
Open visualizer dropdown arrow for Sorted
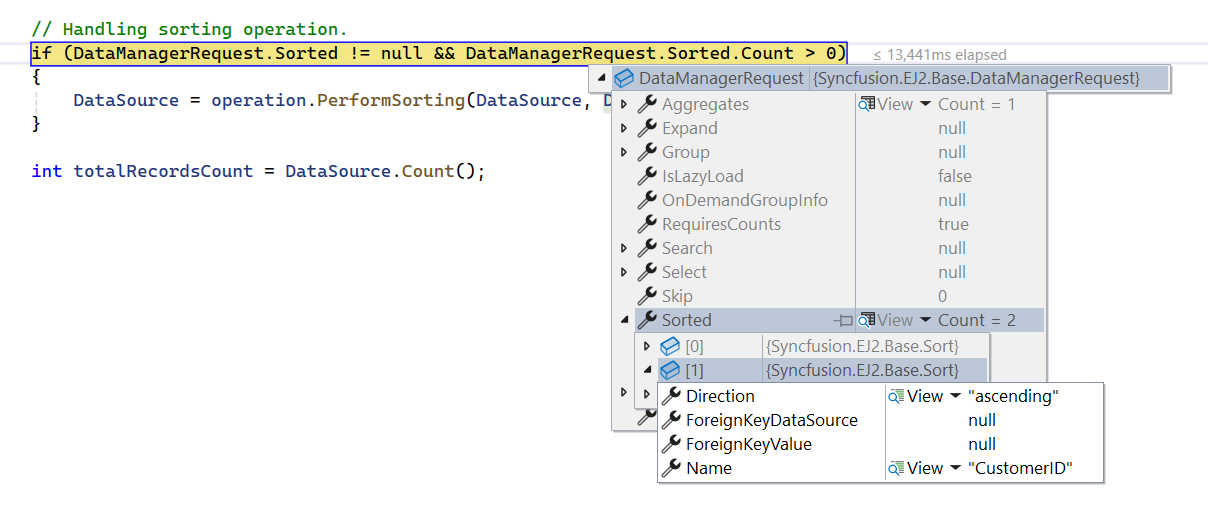click(925, 320)
